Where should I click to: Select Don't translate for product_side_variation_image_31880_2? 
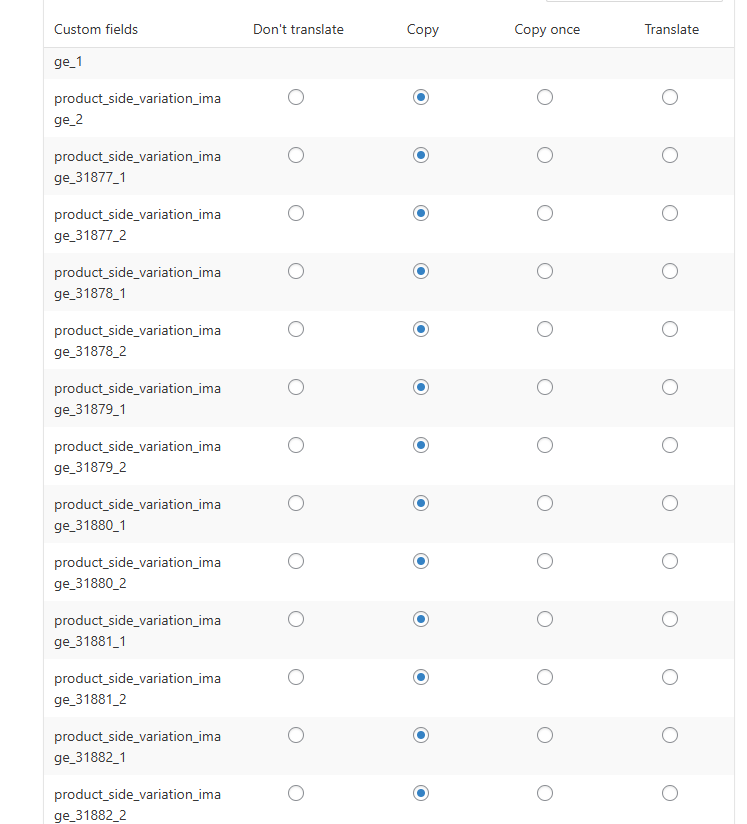(296, 561)
